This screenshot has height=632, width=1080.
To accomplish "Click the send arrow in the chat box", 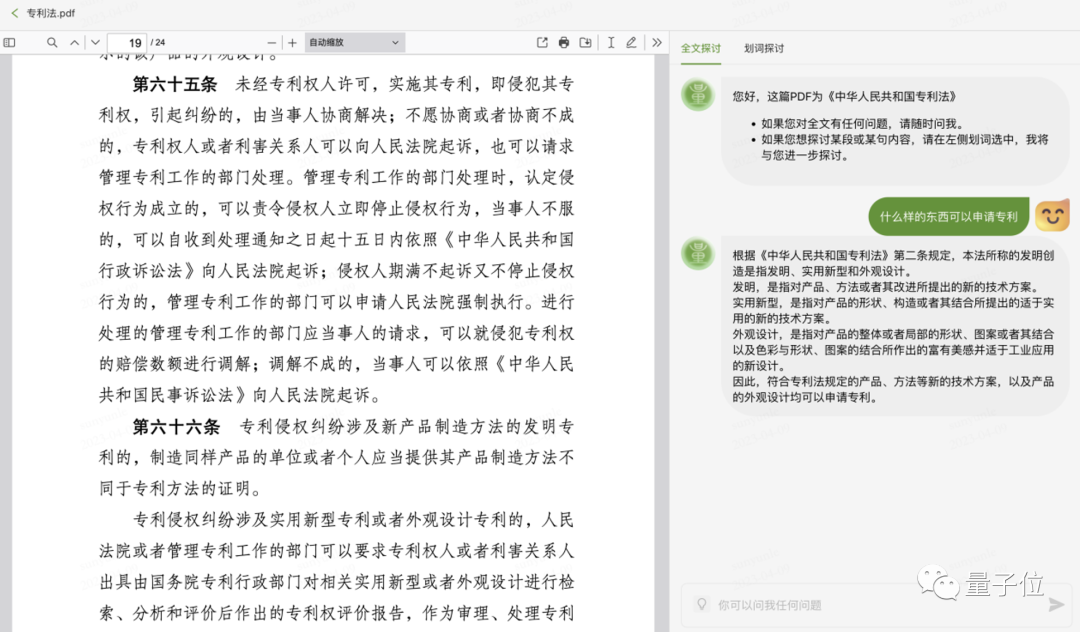I will (x=1057, y=605).
